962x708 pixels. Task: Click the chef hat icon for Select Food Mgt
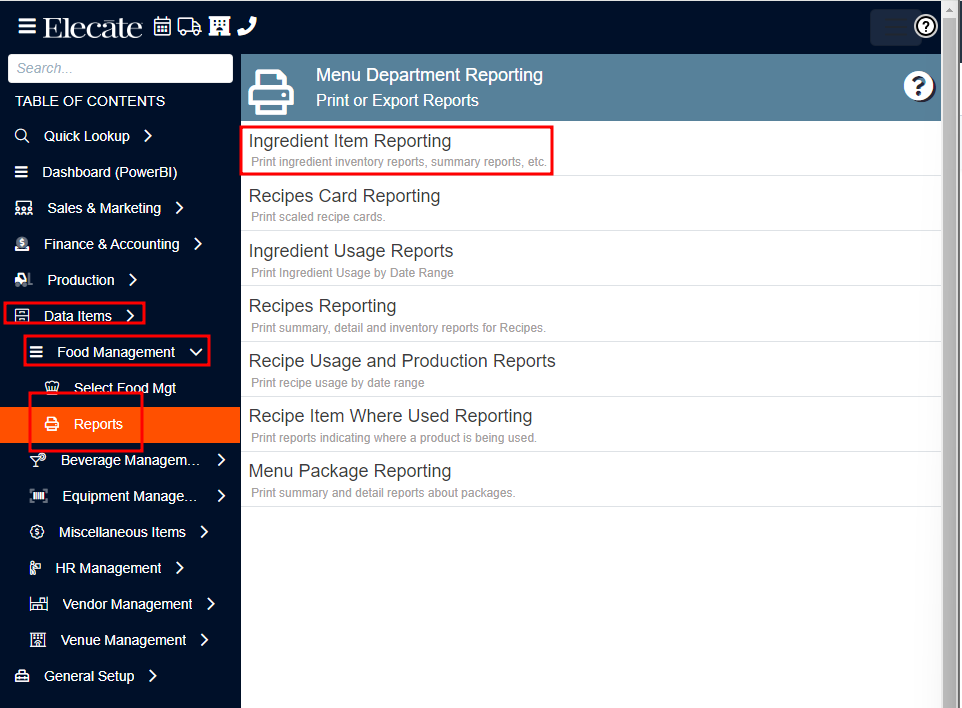pos(52,387)
